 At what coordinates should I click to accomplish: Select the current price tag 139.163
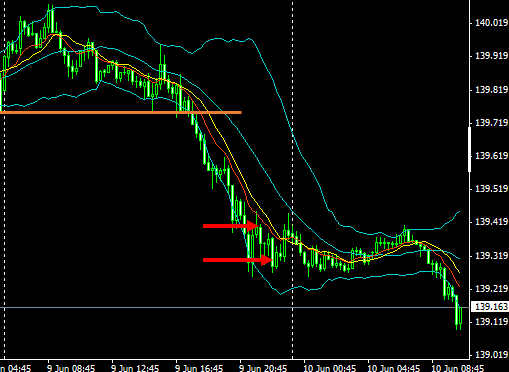[490, 307]
